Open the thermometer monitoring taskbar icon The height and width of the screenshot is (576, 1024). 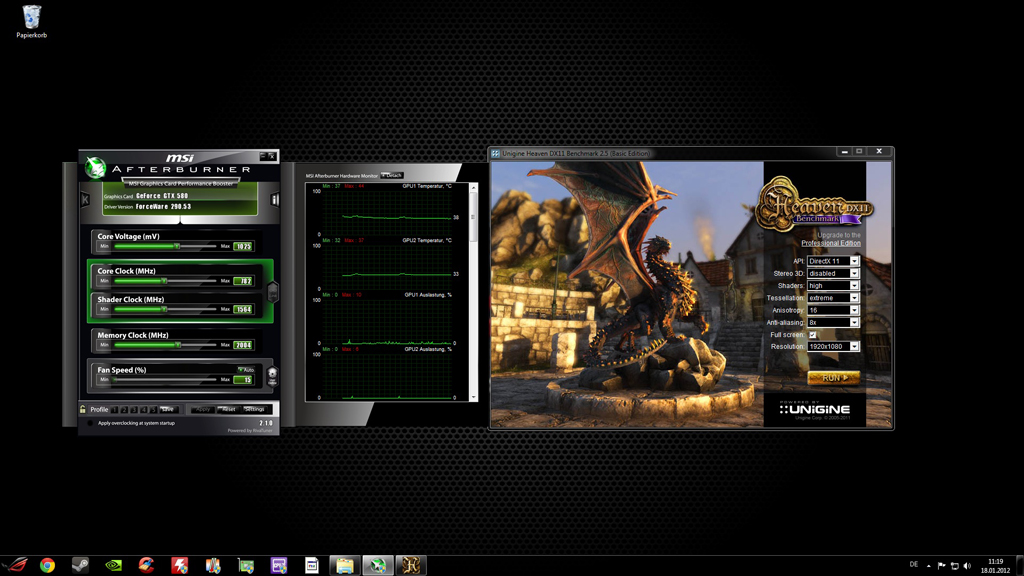[x=213, y=565]
